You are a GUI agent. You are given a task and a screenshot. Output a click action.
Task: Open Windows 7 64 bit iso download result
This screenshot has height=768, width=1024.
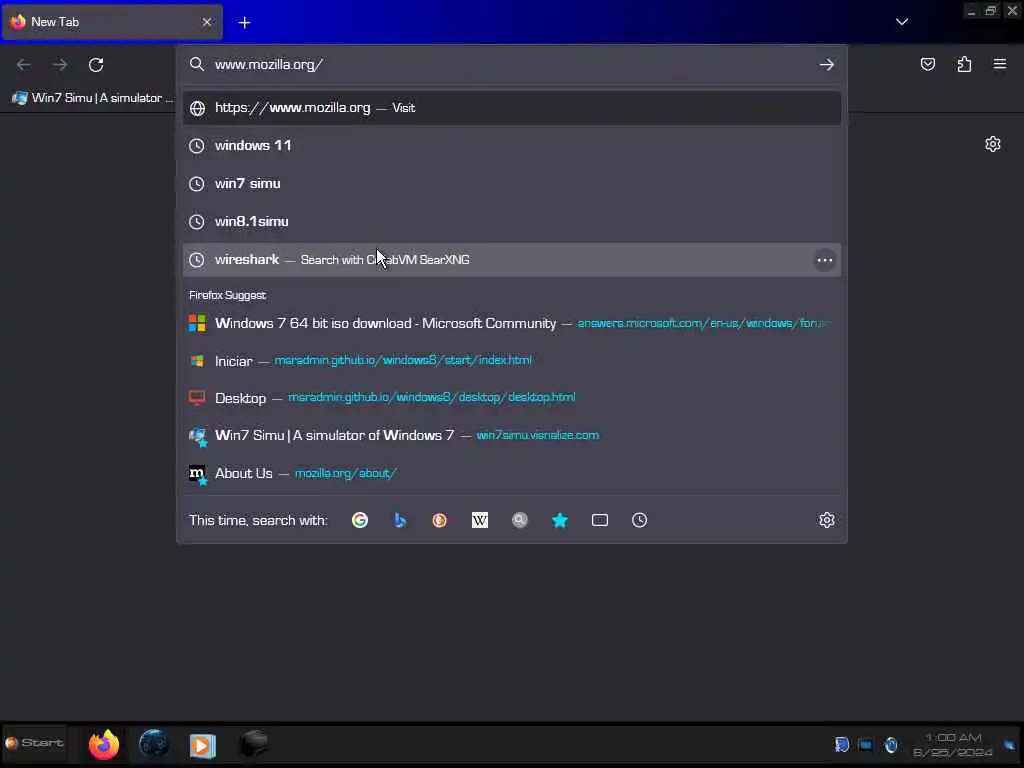click(x=512, y=323)
